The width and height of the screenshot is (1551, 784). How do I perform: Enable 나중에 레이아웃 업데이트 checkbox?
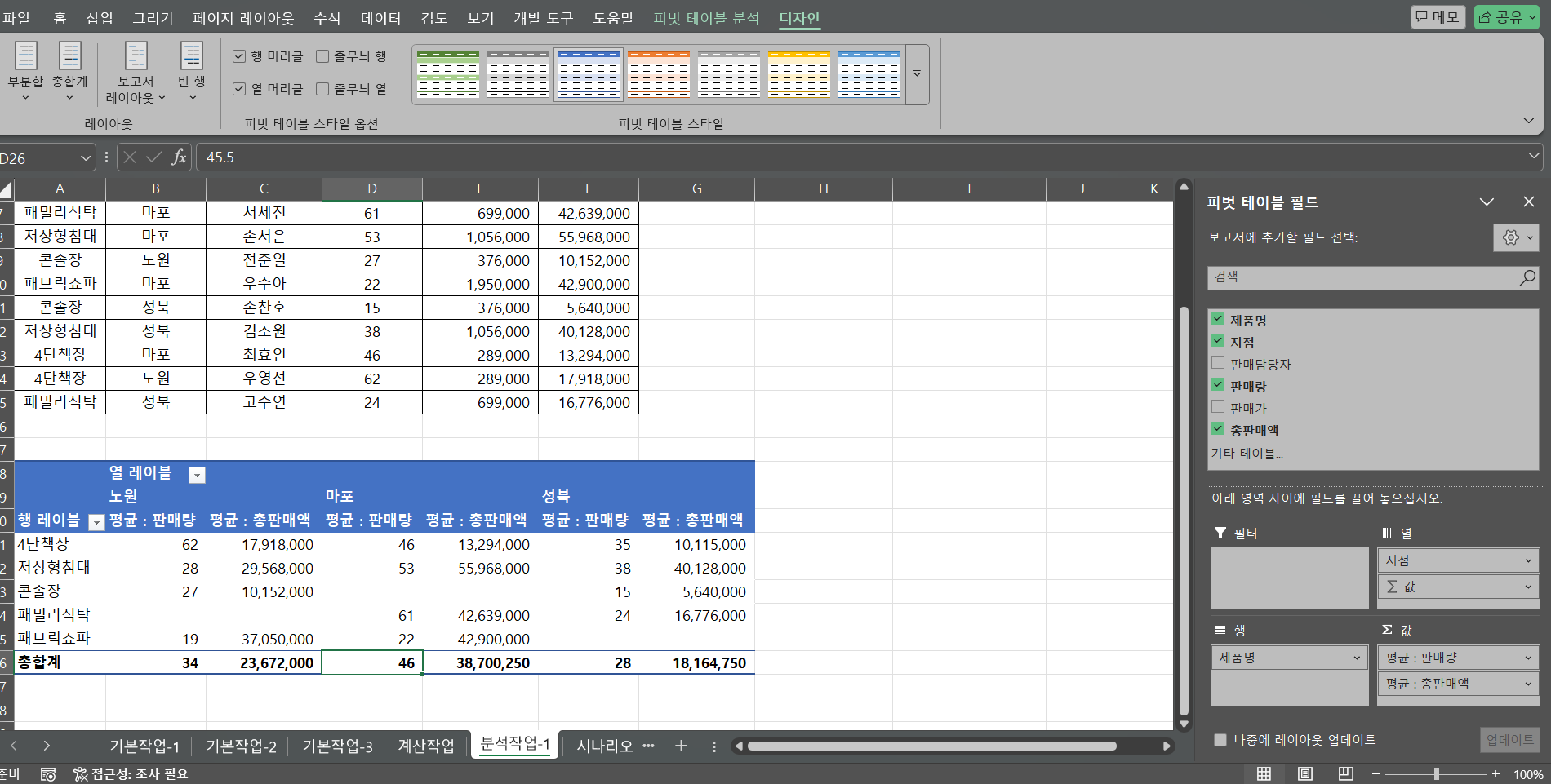pyautogui.click(x=1220, y=740)
